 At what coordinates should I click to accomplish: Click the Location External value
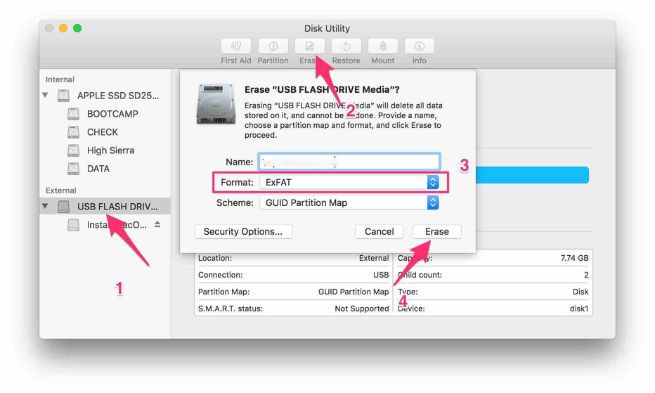374,258
